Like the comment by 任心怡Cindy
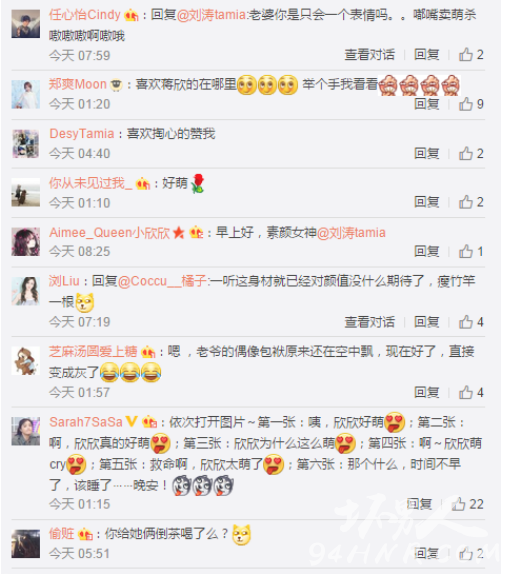 point(471,55)
